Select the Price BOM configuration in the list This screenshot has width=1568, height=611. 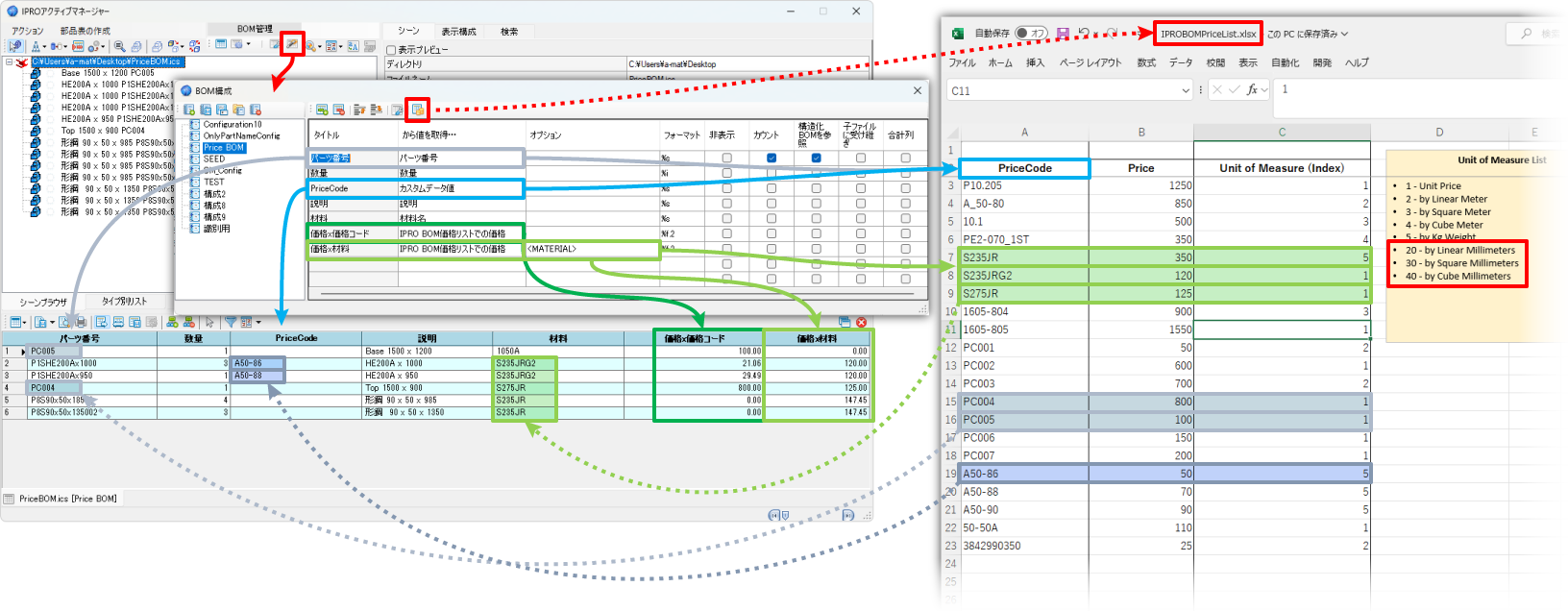pos(224,147)
